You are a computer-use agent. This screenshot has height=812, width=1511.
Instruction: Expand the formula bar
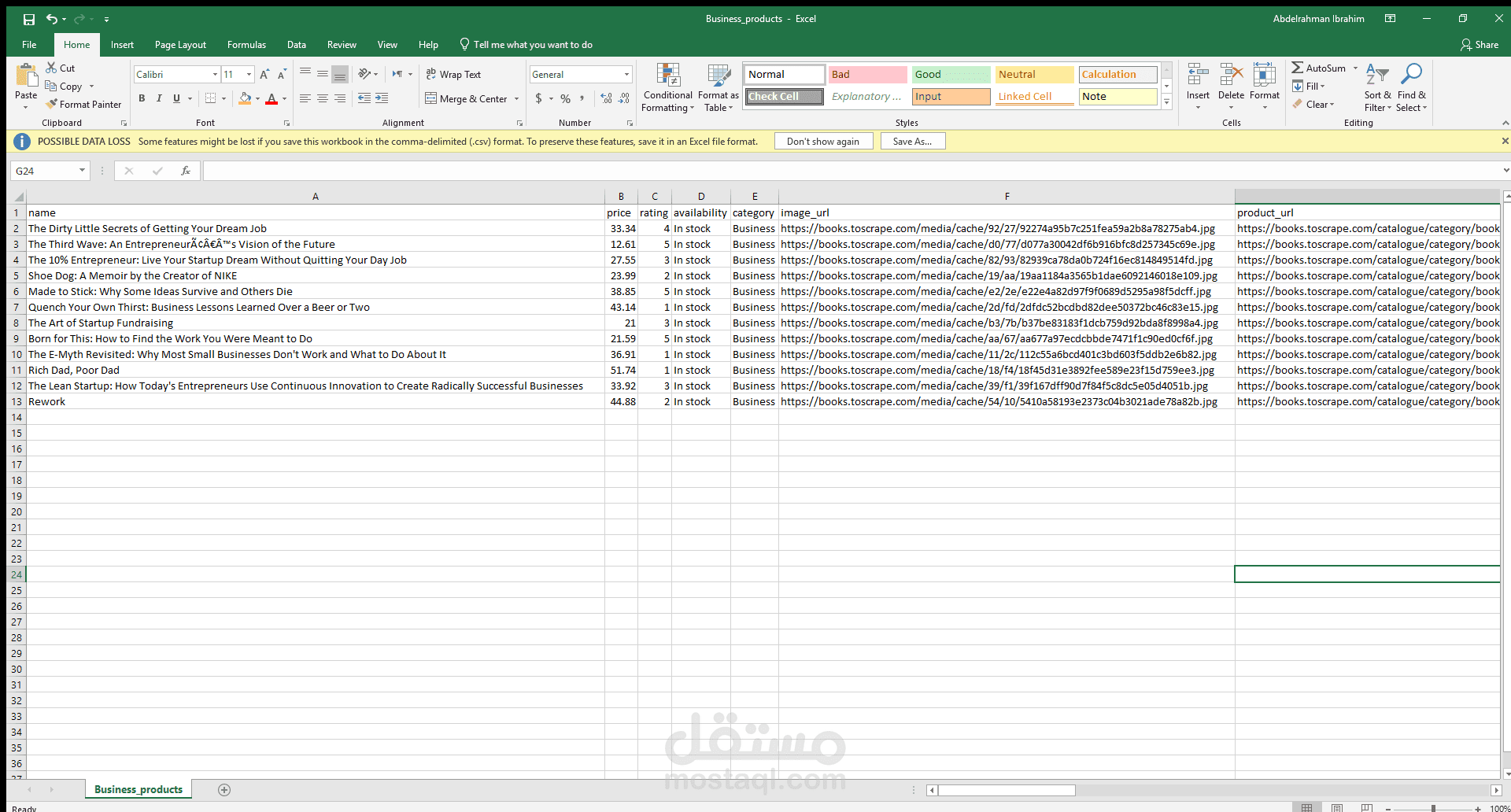pos(1505,170)
